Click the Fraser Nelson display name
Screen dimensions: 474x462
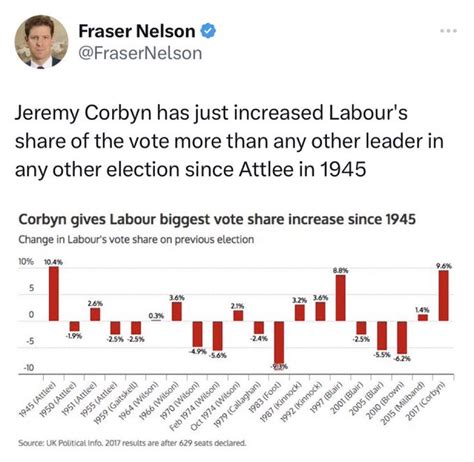coord(137,31)
